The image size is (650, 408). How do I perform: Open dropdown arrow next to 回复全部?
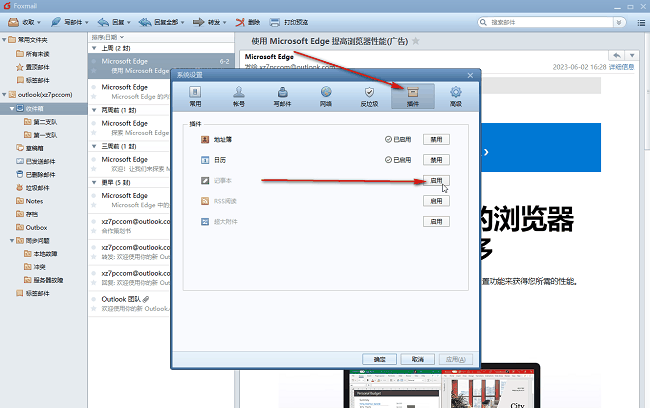click(182, 22)
